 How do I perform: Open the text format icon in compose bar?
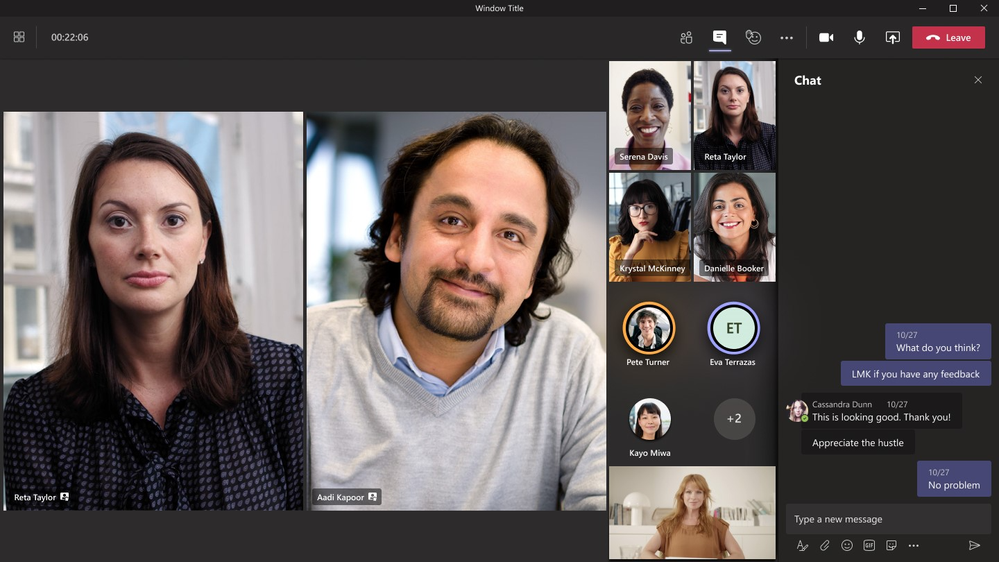[802, 545]
